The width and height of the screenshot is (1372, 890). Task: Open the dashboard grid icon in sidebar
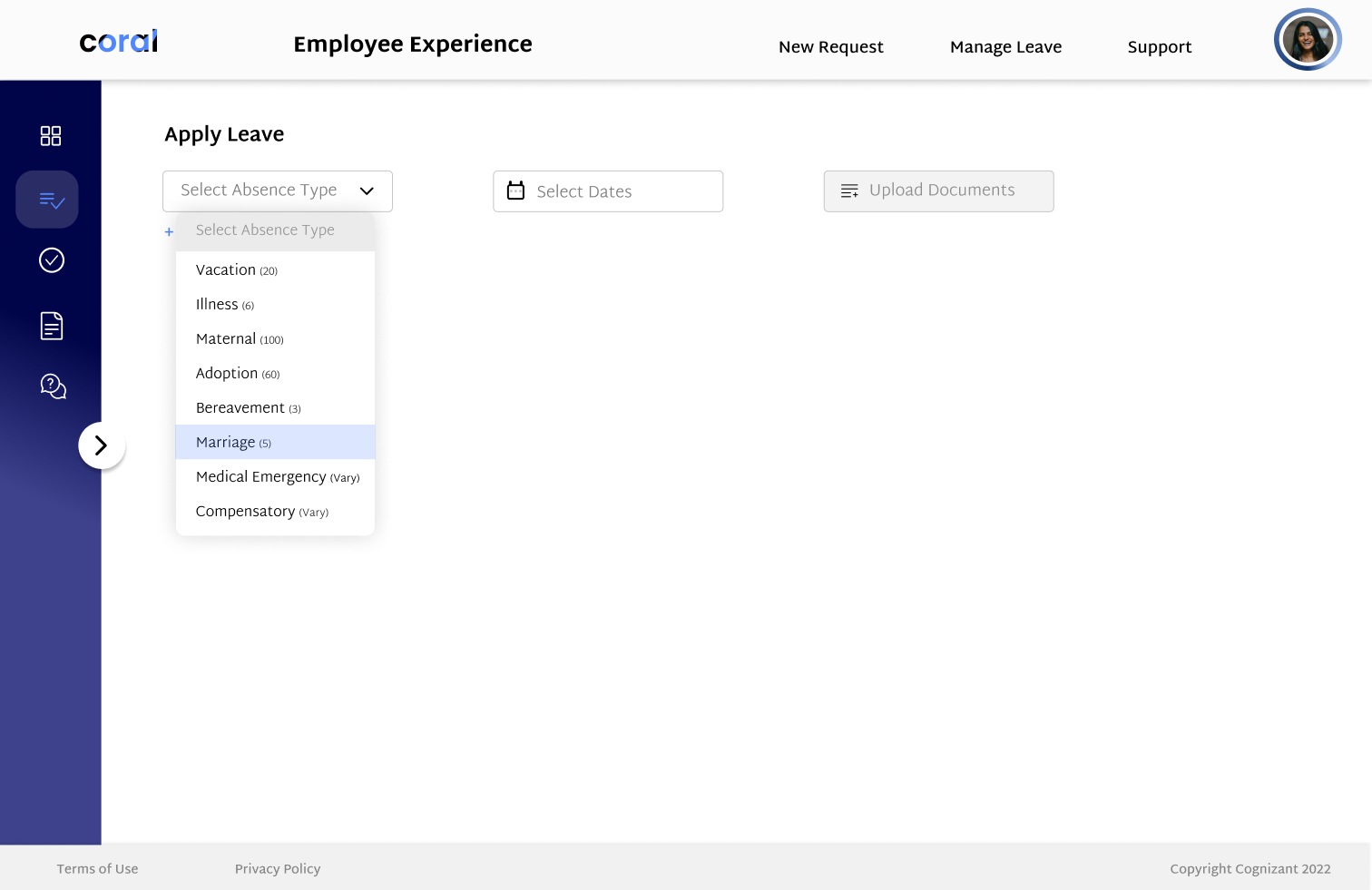click(51, 136)
